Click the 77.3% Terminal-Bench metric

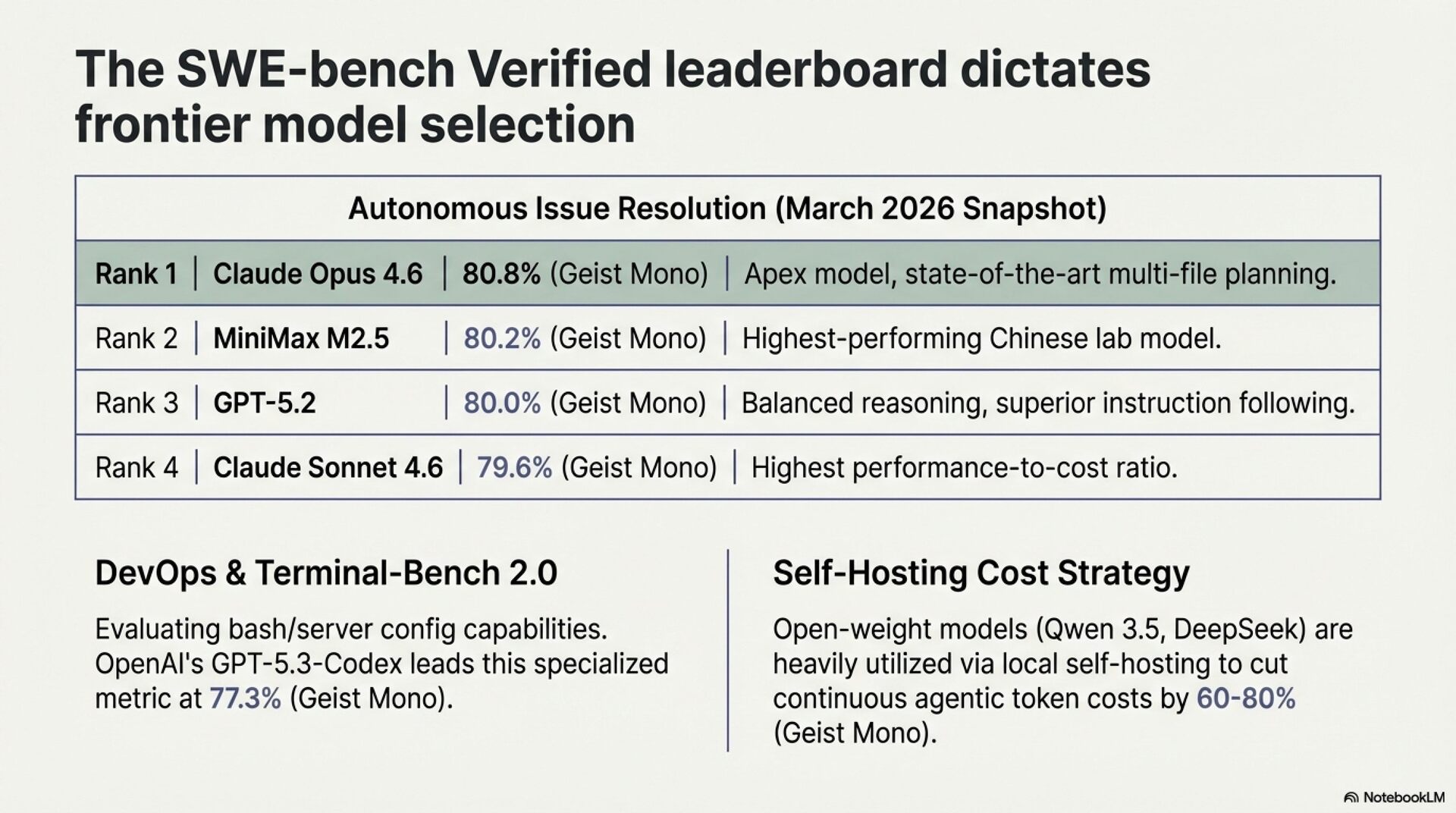[245, 698]
